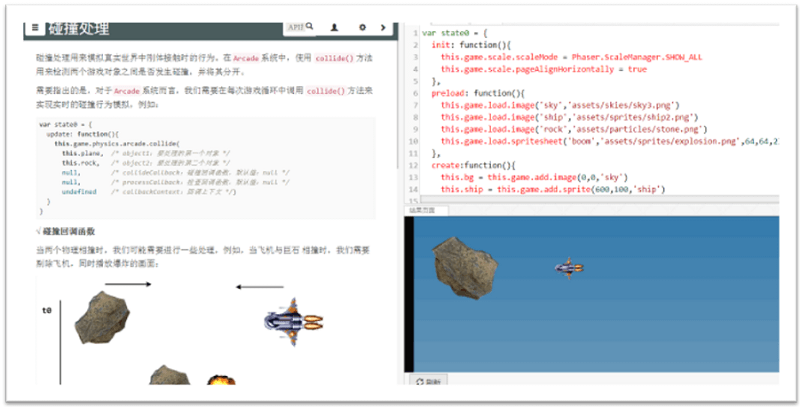This screenshot has width=800, height=407.
Task: Select the 结果页面 result tab
Action: [421, 210]
